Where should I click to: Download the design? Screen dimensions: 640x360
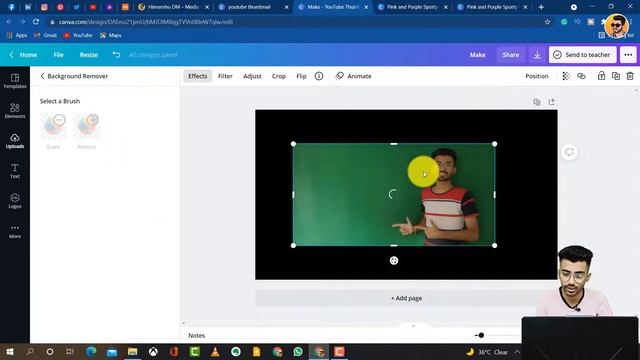point(537,55)
